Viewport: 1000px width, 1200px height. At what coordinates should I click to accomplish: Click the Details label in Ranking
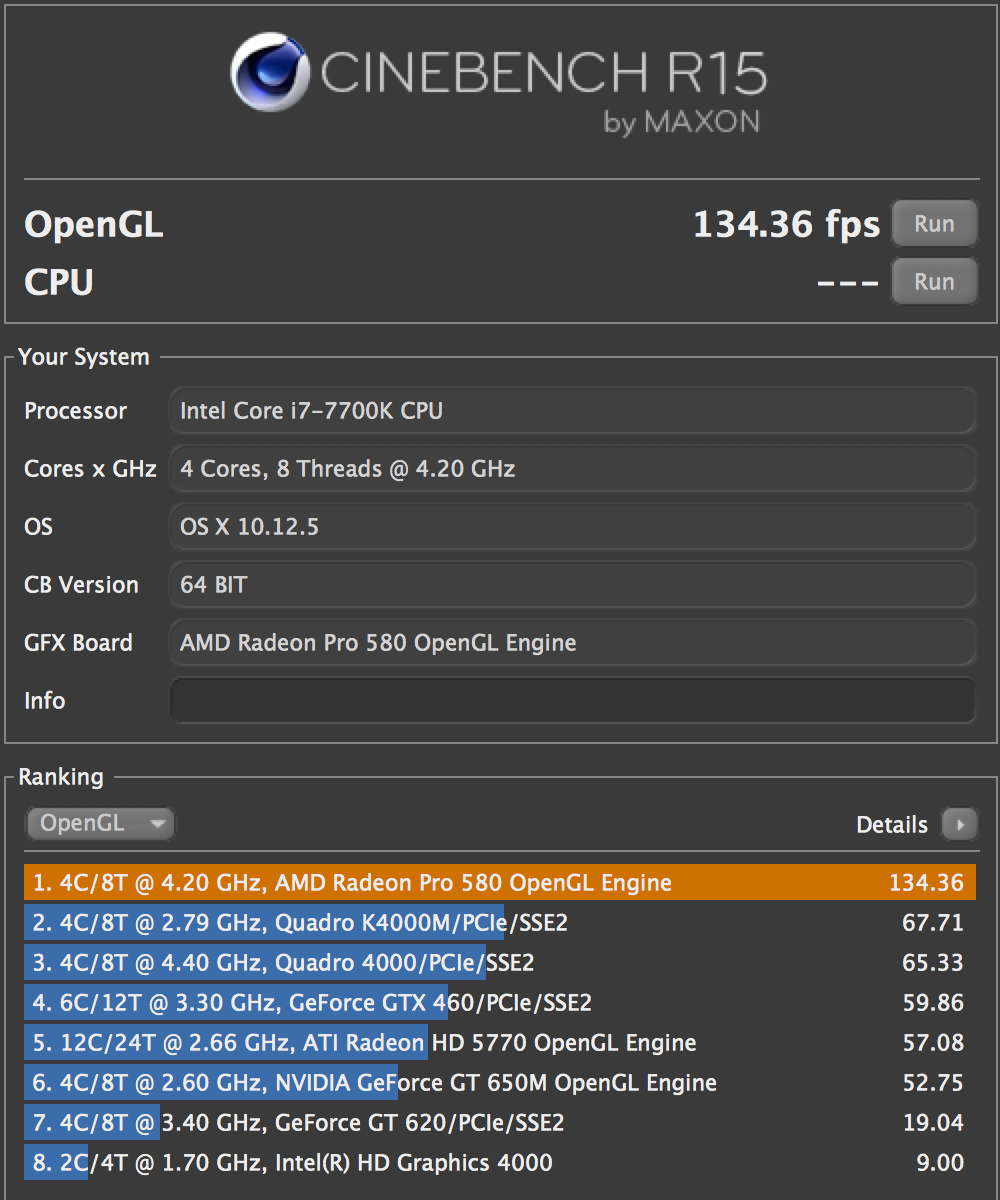(x=891, y=825)
